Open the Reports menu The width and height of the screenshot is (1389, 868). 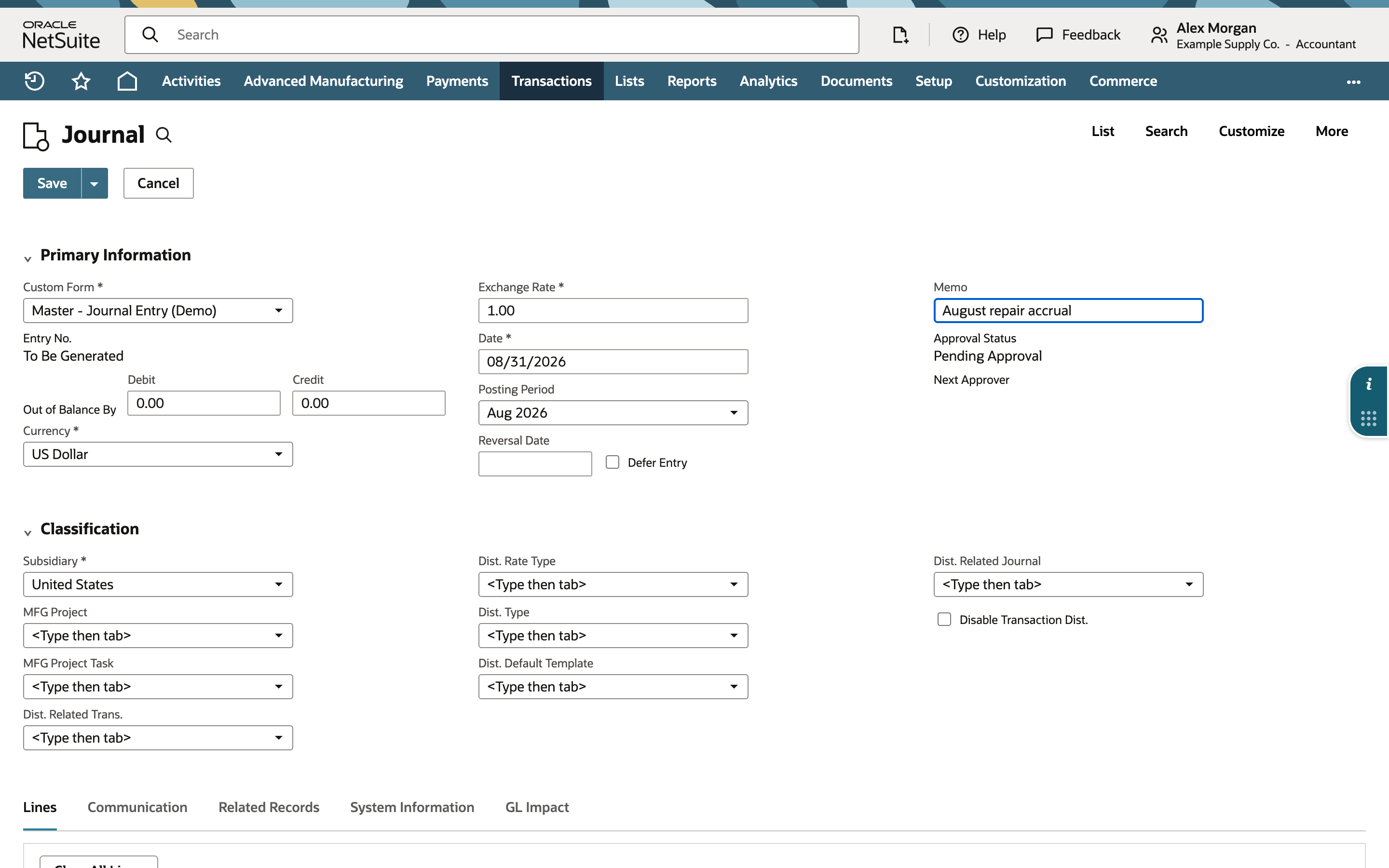click(x=692, y=81)
